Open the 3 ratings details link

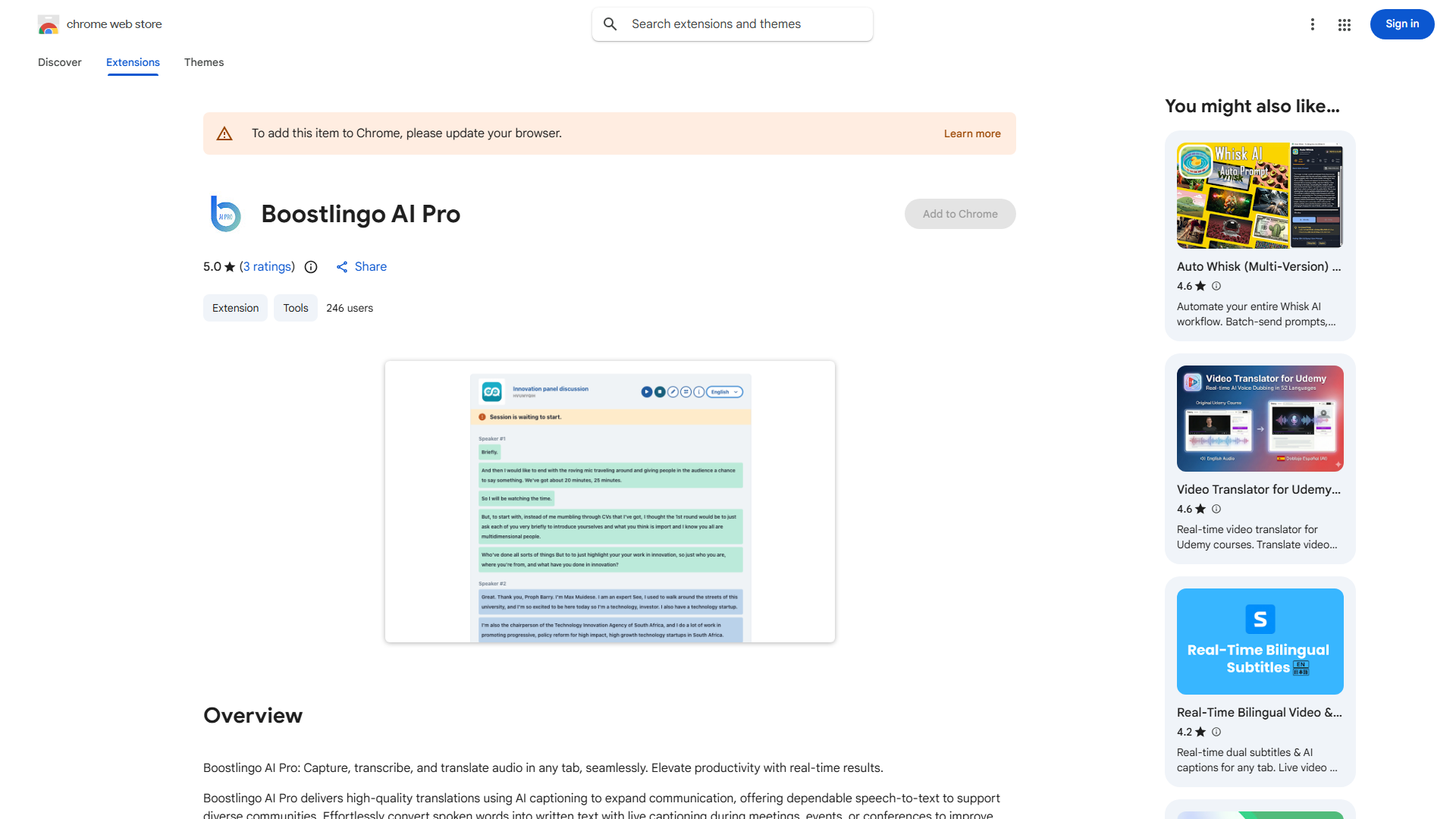[x=267, y=266]
